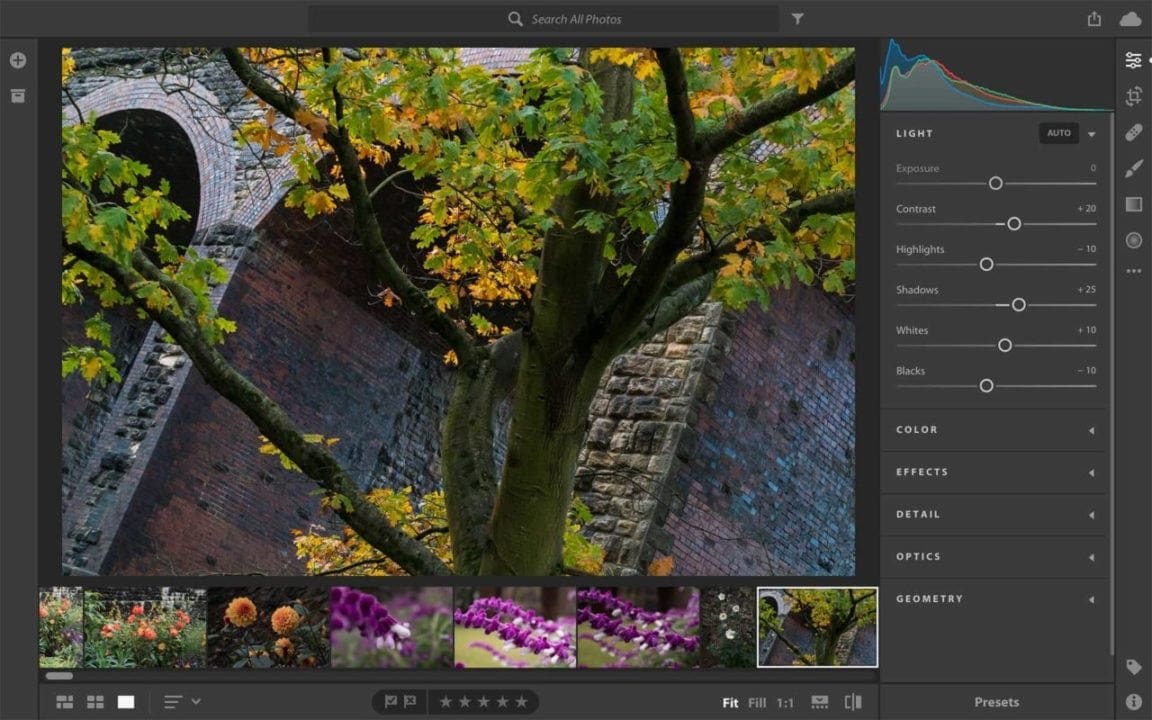Rate photo five stars
Image resolution: width=1152 pixels, height=720 pixels.
pos(522,702)
